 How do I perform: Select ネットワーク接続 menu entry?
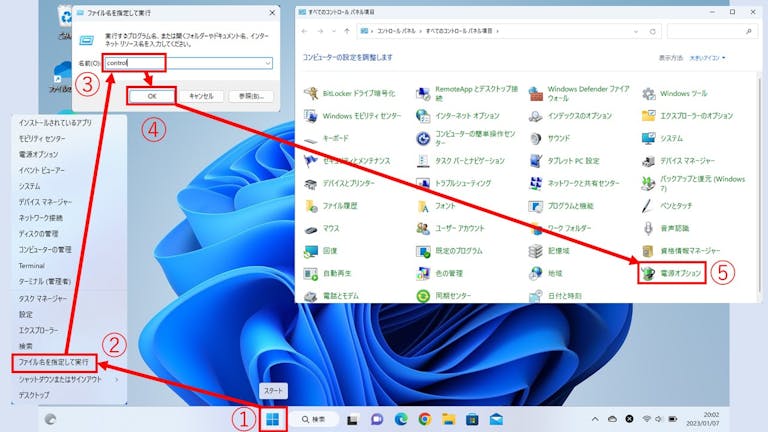coord(41,218)
